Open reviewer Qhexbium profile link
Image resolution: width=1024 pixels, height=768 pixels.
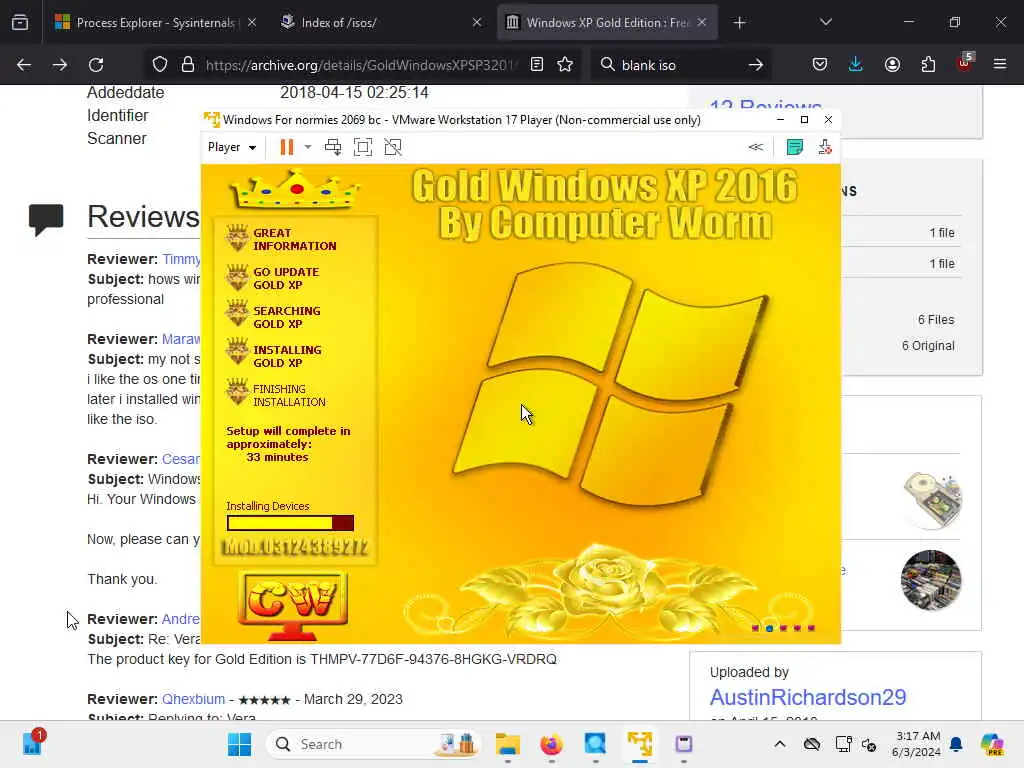click(x=193, y=699)
